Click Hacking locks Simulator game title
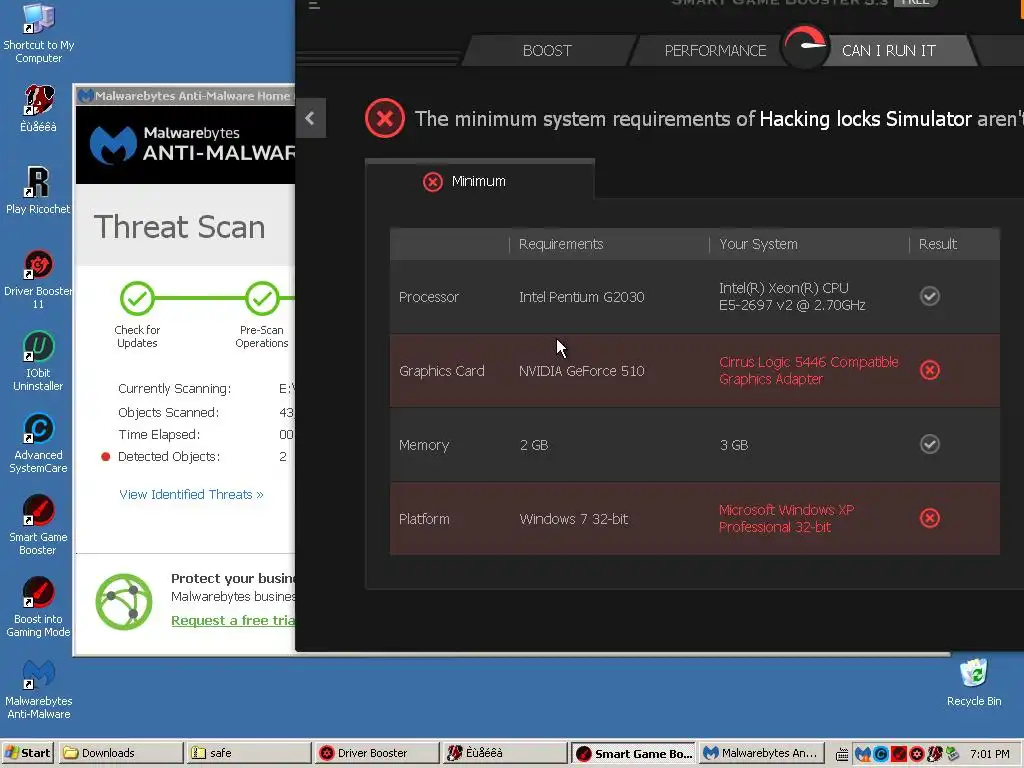The height and width of the screenshot is (768, 1024). [x=865, y=119]
